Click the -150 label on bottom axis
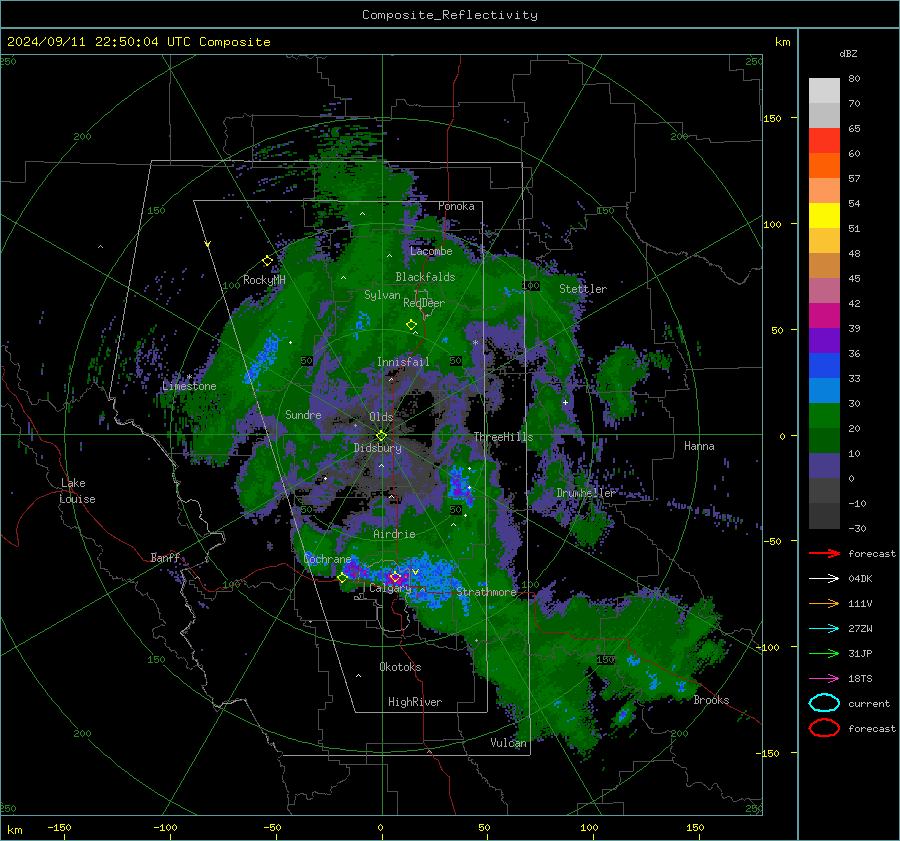 (59, 828)
